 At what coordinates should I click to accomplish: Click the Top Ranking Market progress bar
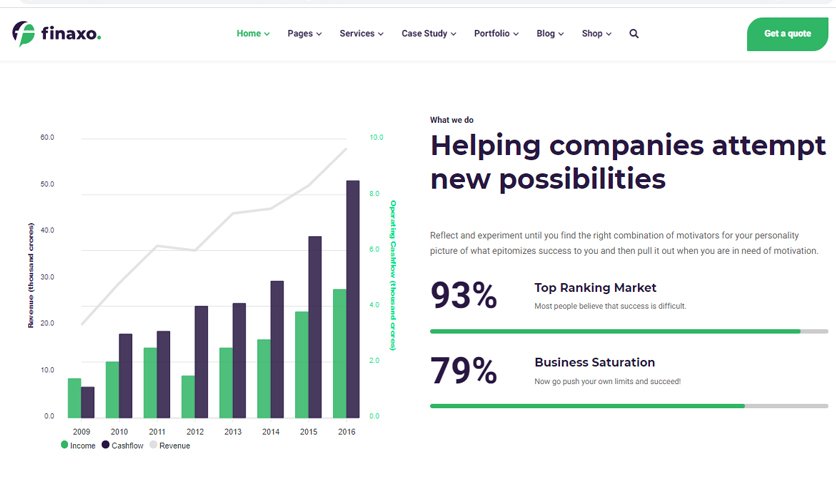tap(629, 332)
